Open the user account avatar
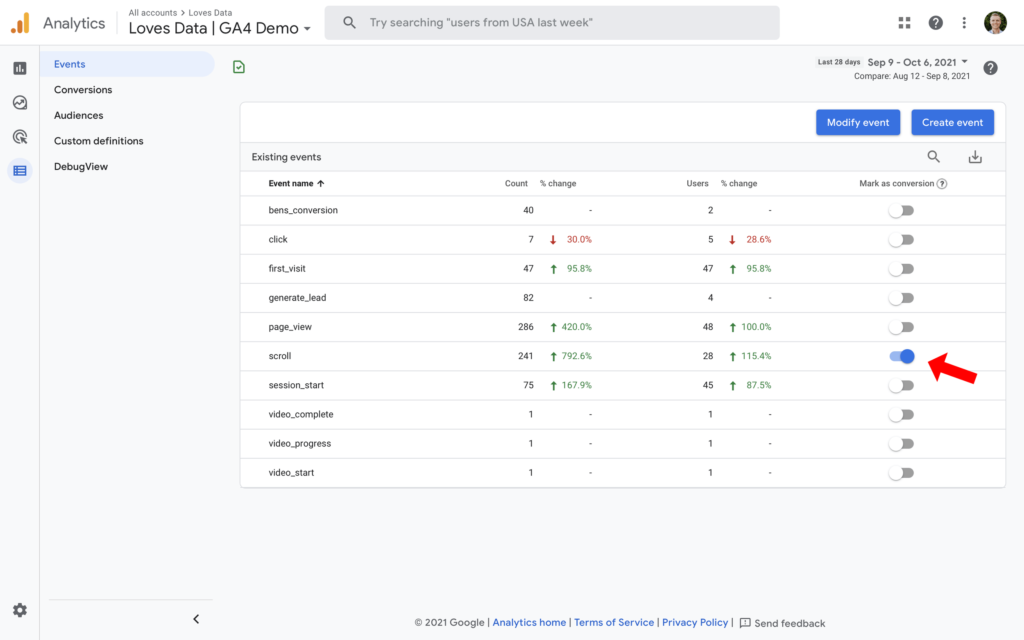 pyautogui.click(x=995, y=23)
